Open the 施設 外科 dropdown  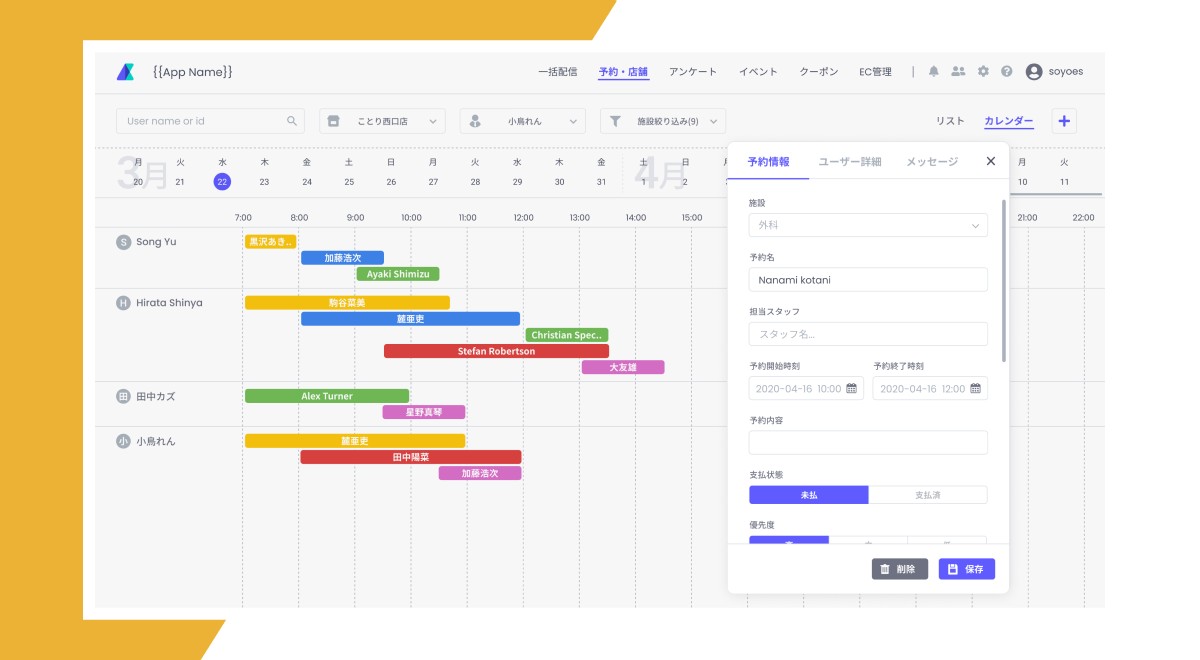coord(868,225)
